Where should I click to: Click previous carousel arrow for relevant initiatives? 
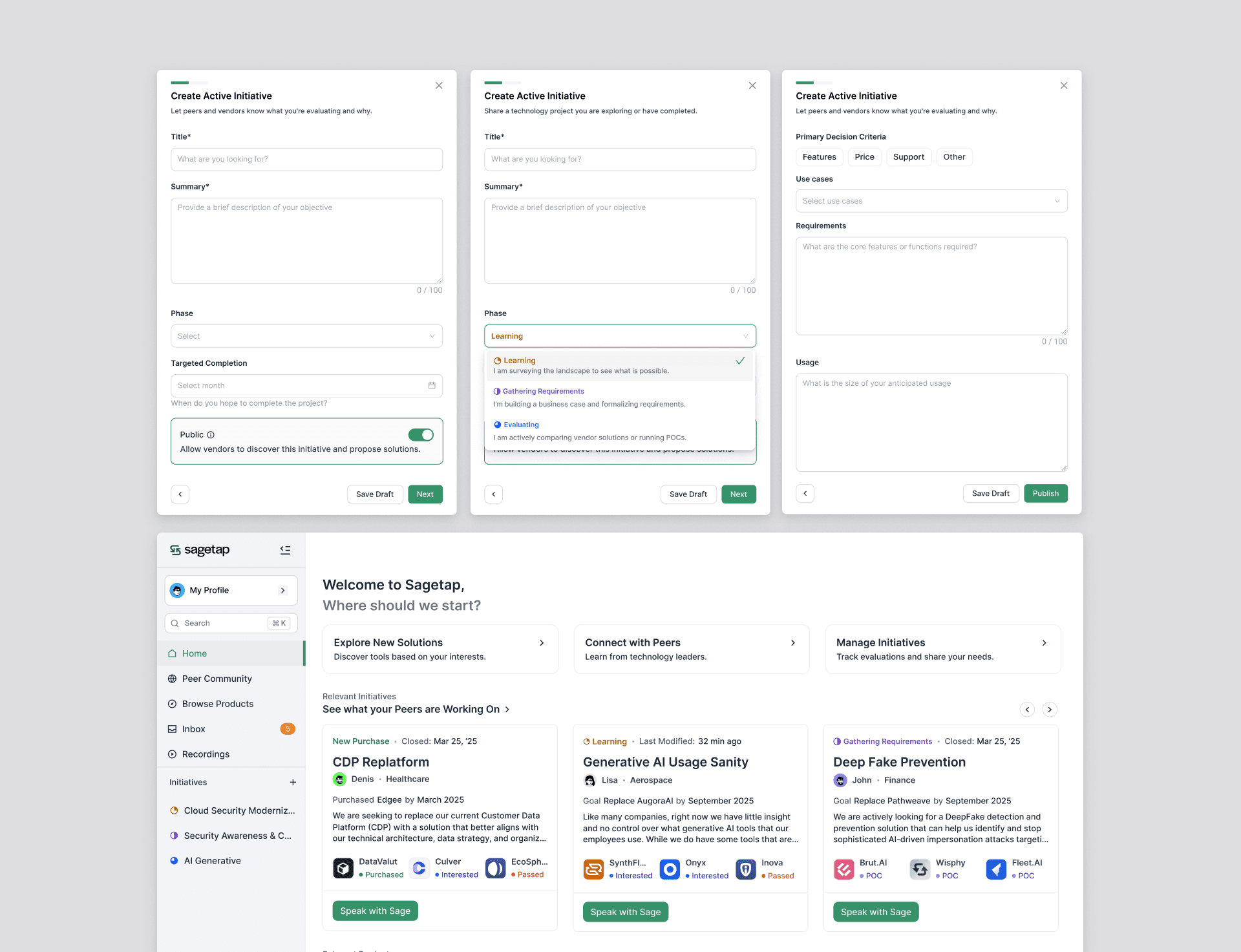tap(1027, 710)
